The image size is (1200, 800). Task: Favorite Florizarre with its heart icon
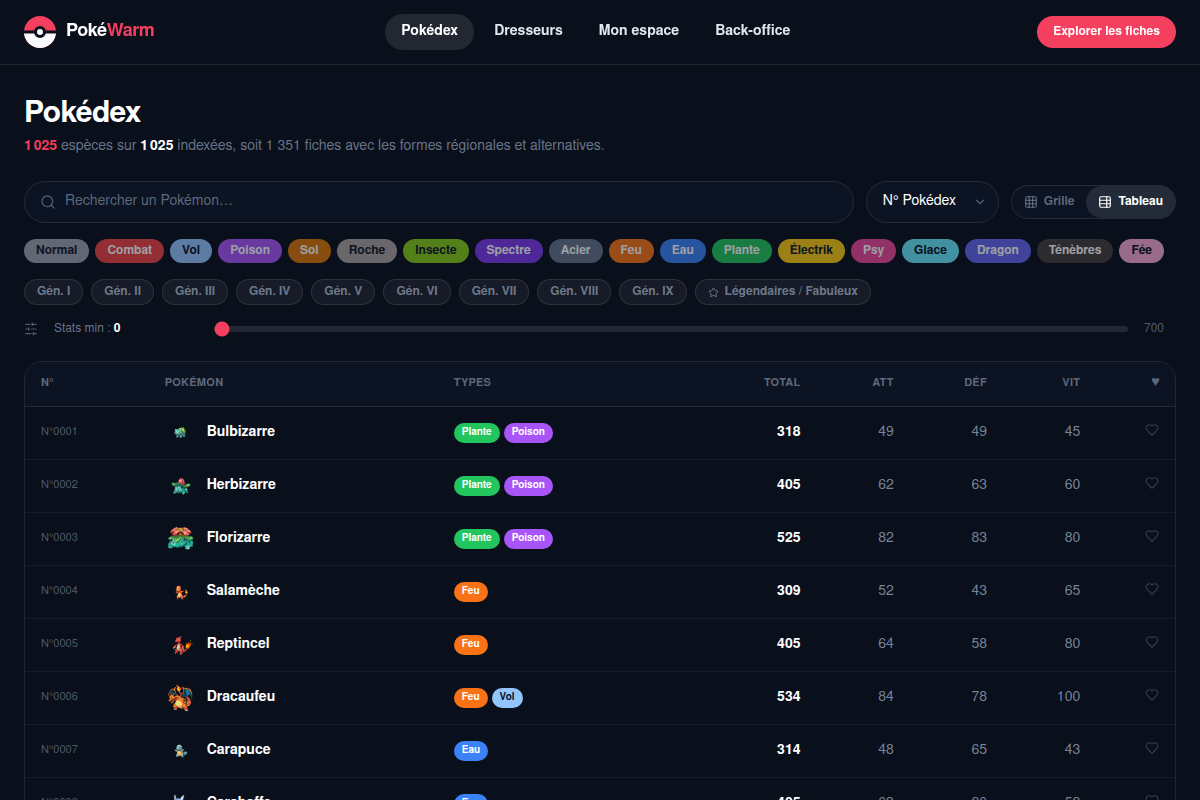pos(1152,536)
